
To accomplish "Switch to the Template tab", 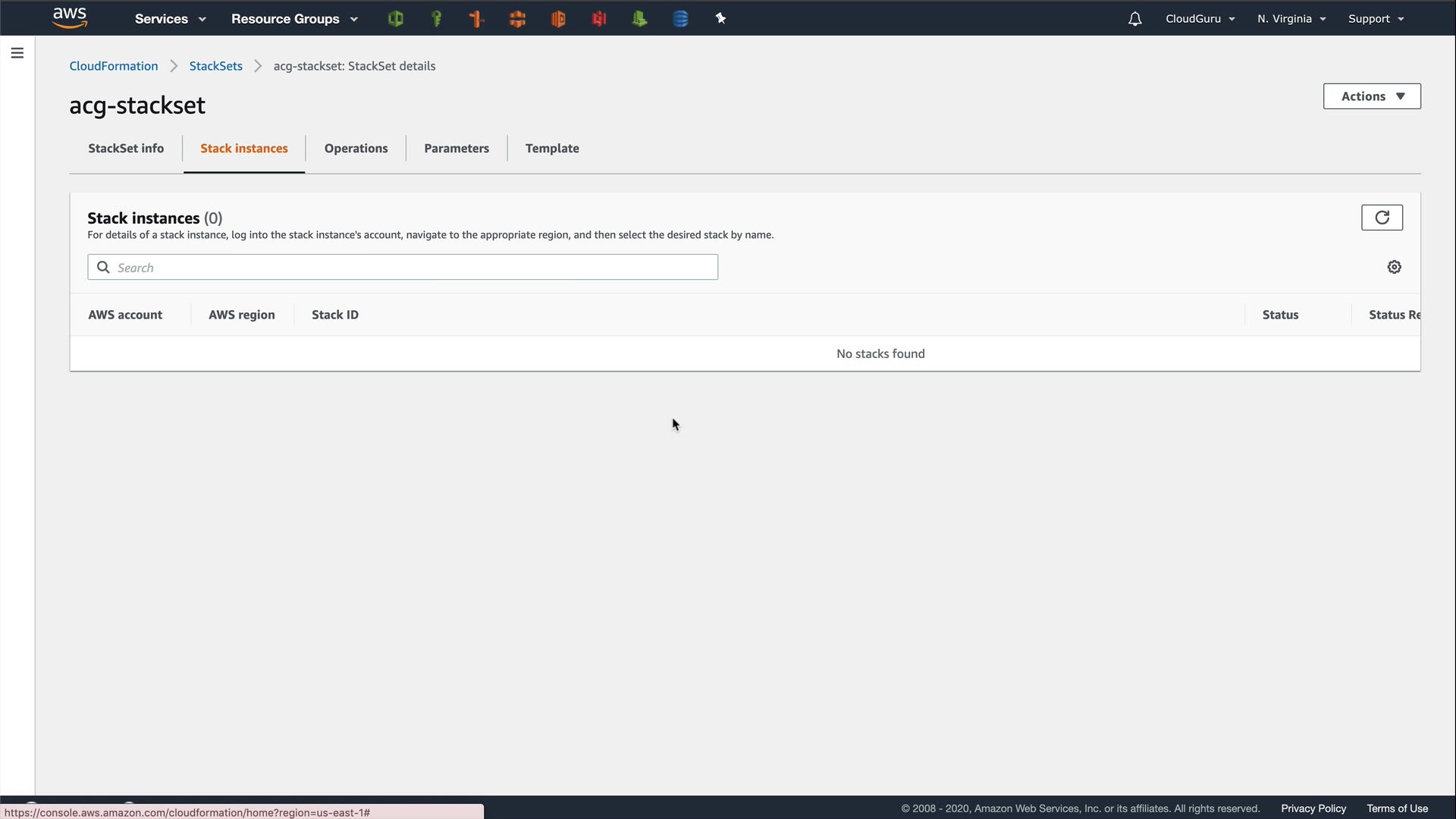I will click(x=552, y=149).
